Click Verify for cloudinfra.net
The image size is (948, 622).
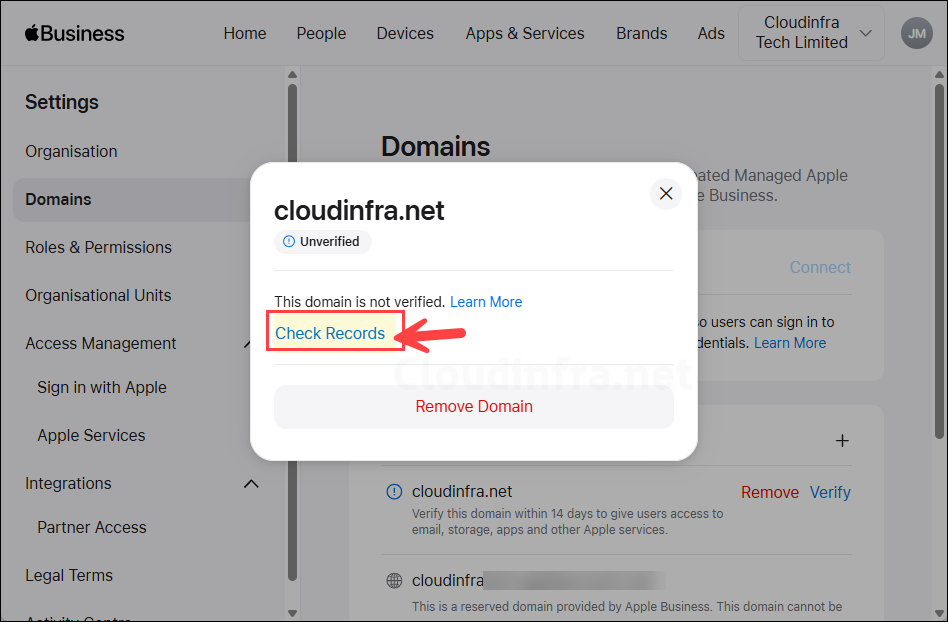click(830, 492)
